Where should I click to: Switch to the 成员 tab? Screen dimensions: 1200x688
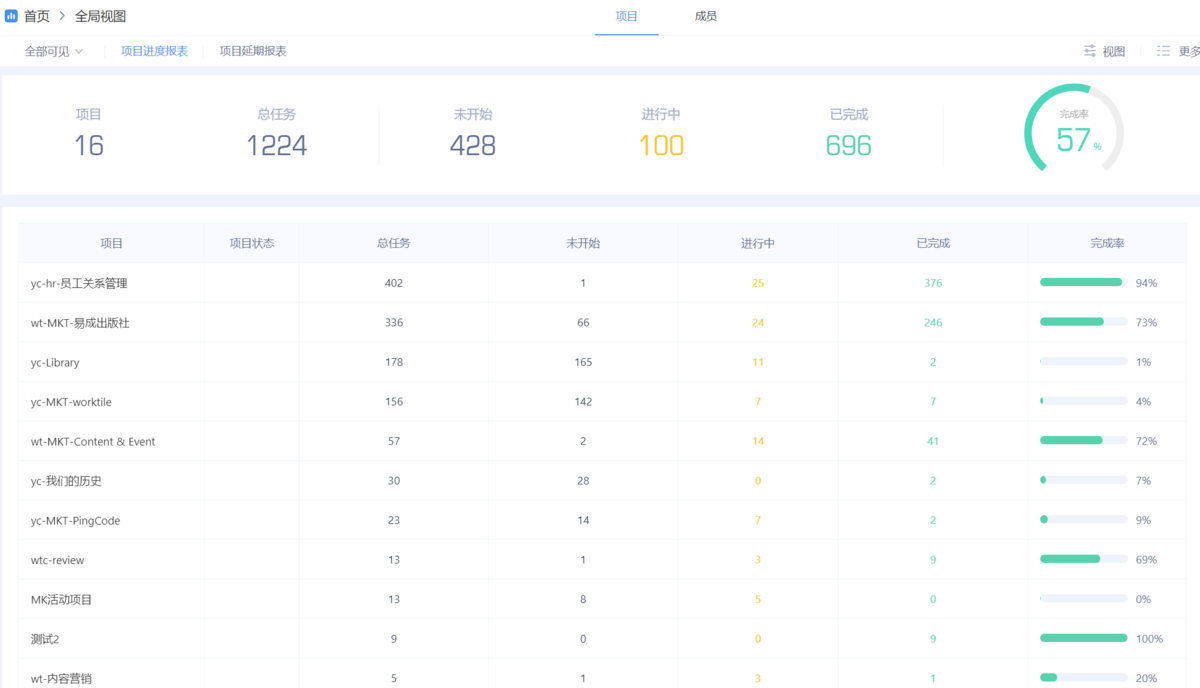705,16
